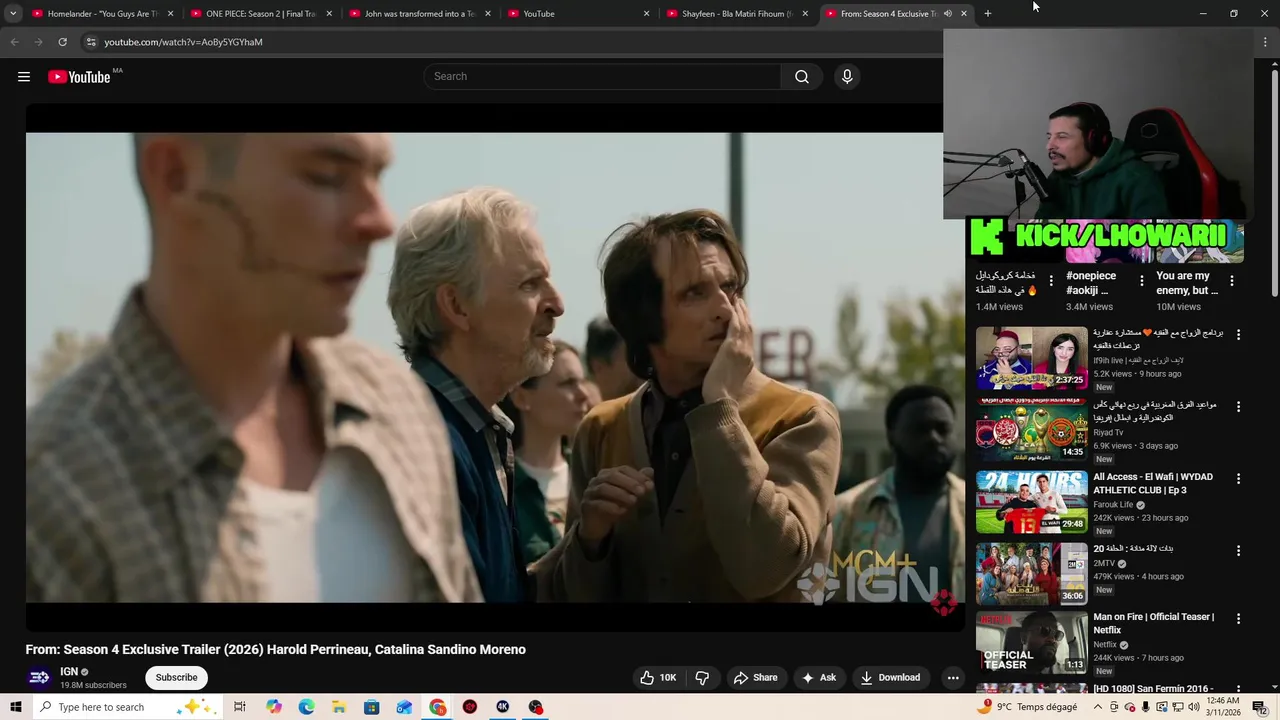Switch to Shayfeen Bla Matiri Fihoum tab
This screenshot has width=1280, height=720.
[x=736, y=14]
